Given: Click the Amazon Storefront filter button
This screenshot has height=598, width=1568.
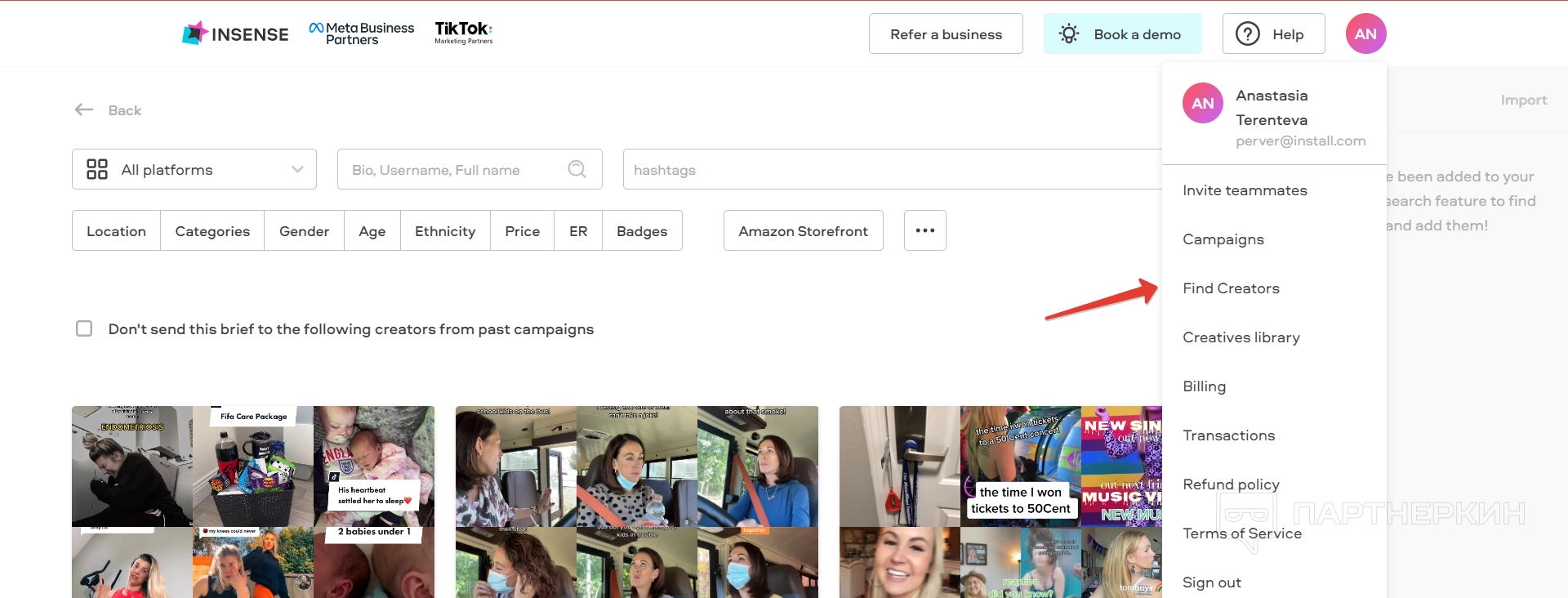Looking at the screenshot, I should pos(803,230).
